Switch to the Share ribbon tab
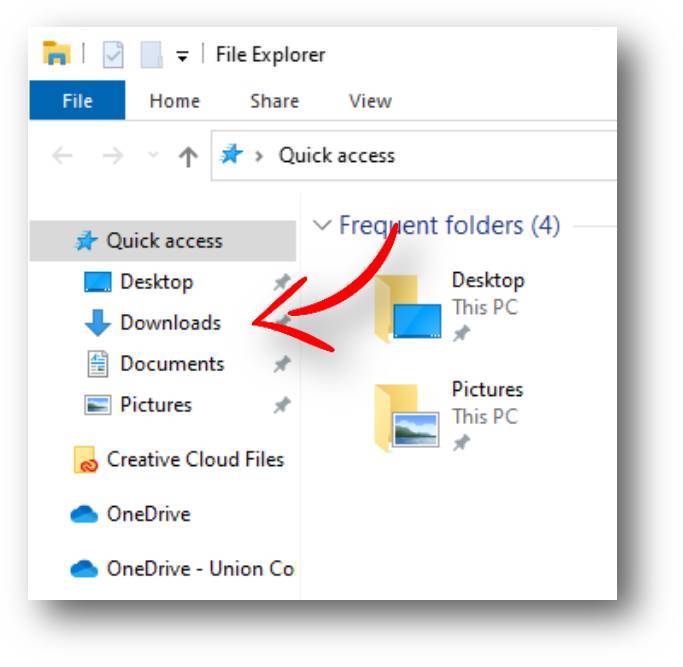683x667 pixels. click(274, 101)
